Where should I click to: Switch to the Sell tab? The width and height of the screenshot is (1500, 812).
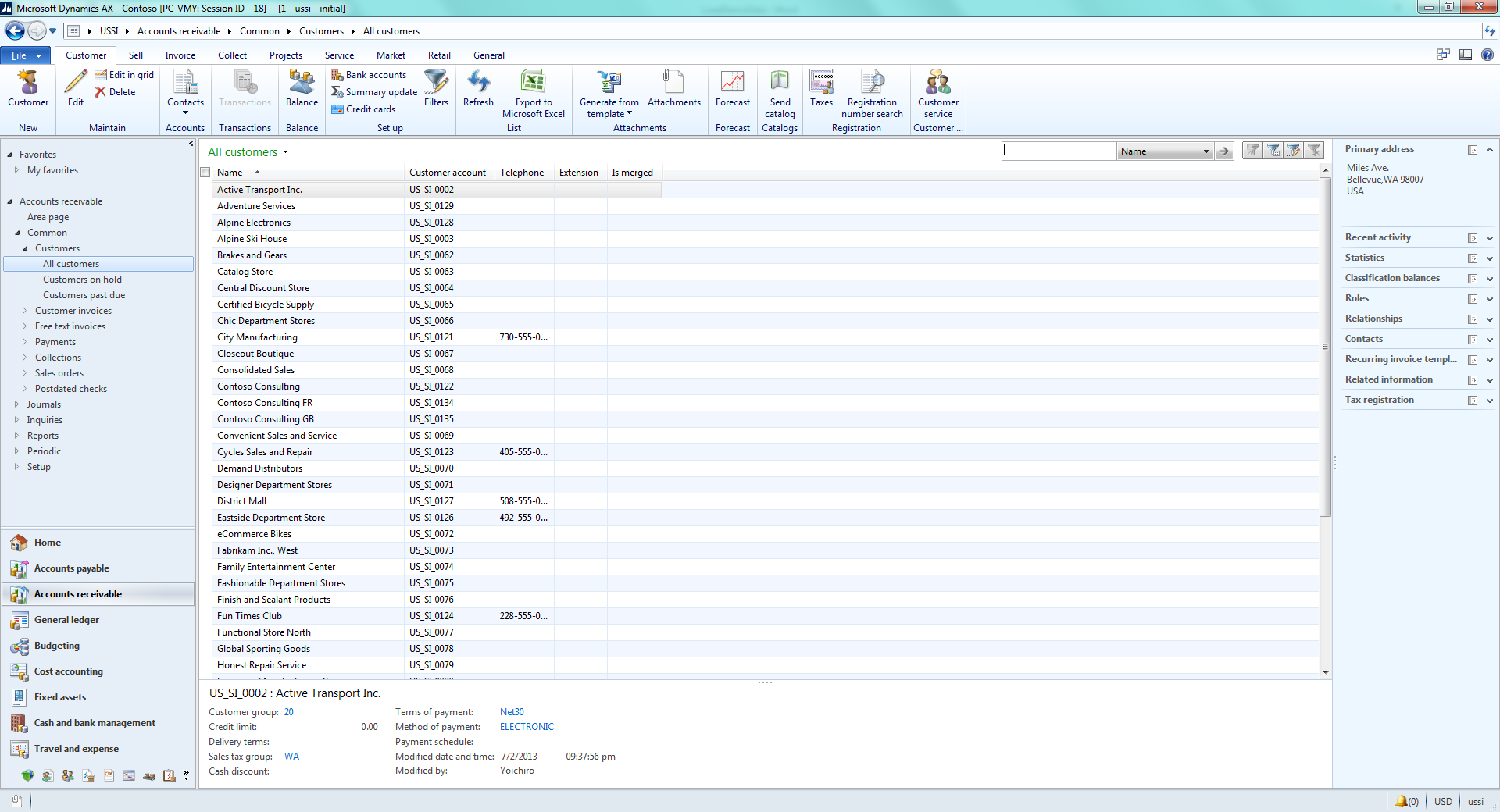click(136, 55)
